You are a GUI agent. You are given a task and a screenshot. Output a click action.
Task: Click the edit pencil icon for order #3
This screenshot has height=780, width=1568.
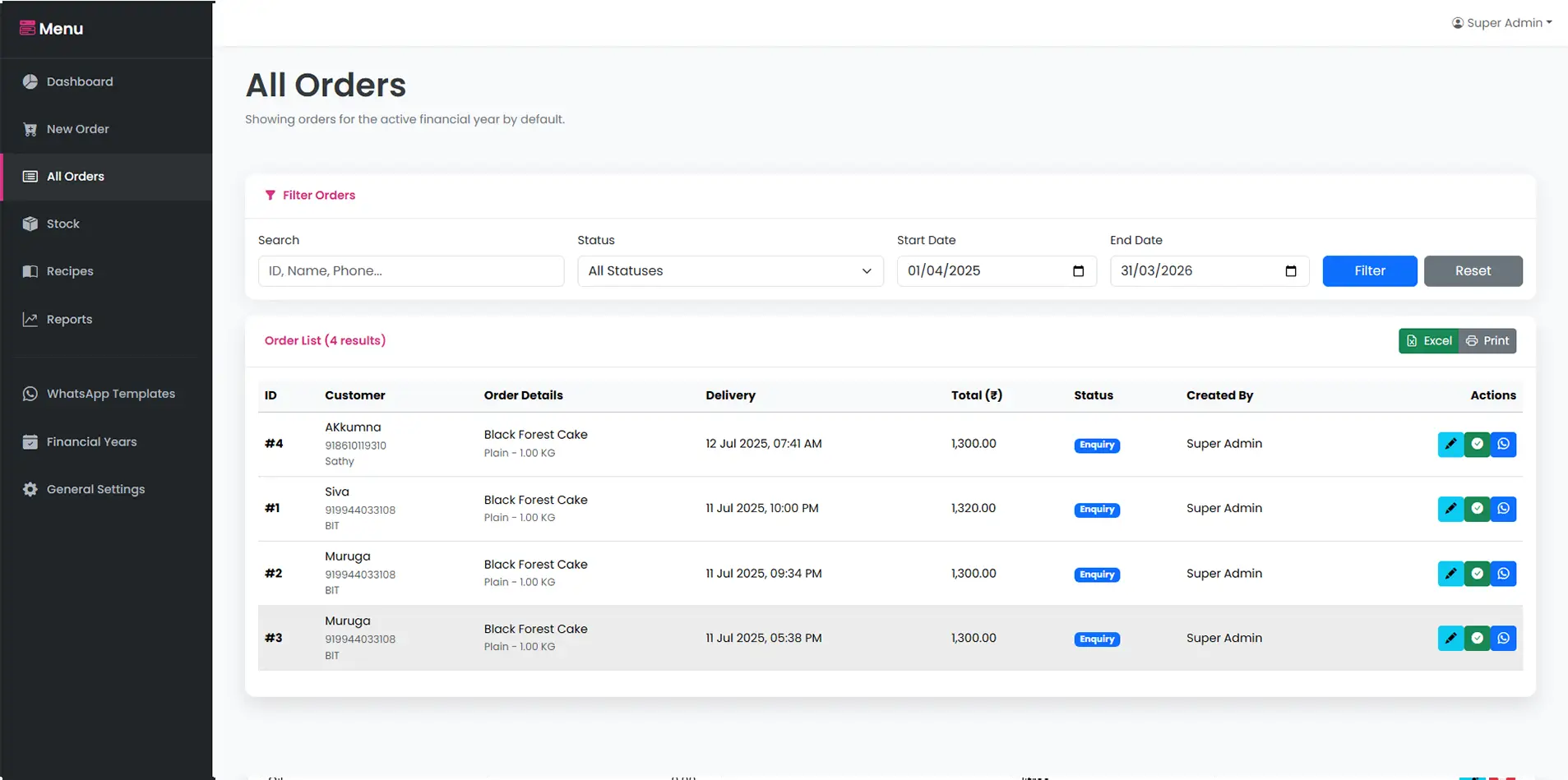1450,638
